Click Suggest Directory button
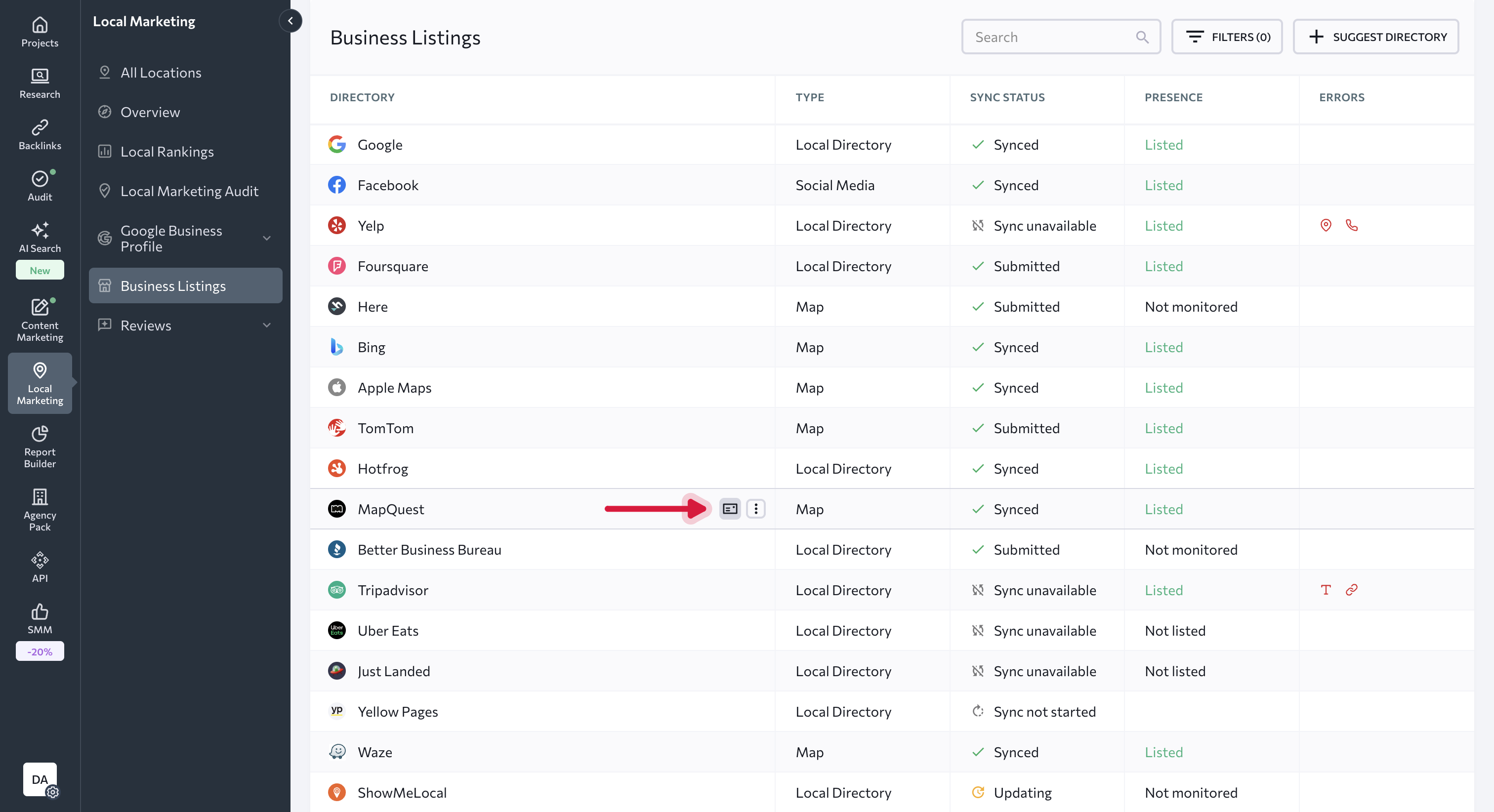Viewport: 1494px width, 812px height. tap(1376, 37)
